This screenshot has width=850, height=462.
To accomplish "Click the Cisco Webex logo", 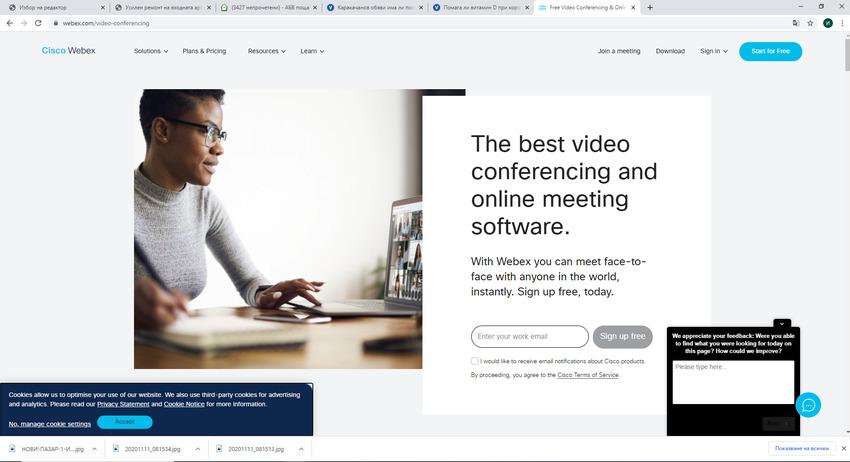I will pos(68,50).
